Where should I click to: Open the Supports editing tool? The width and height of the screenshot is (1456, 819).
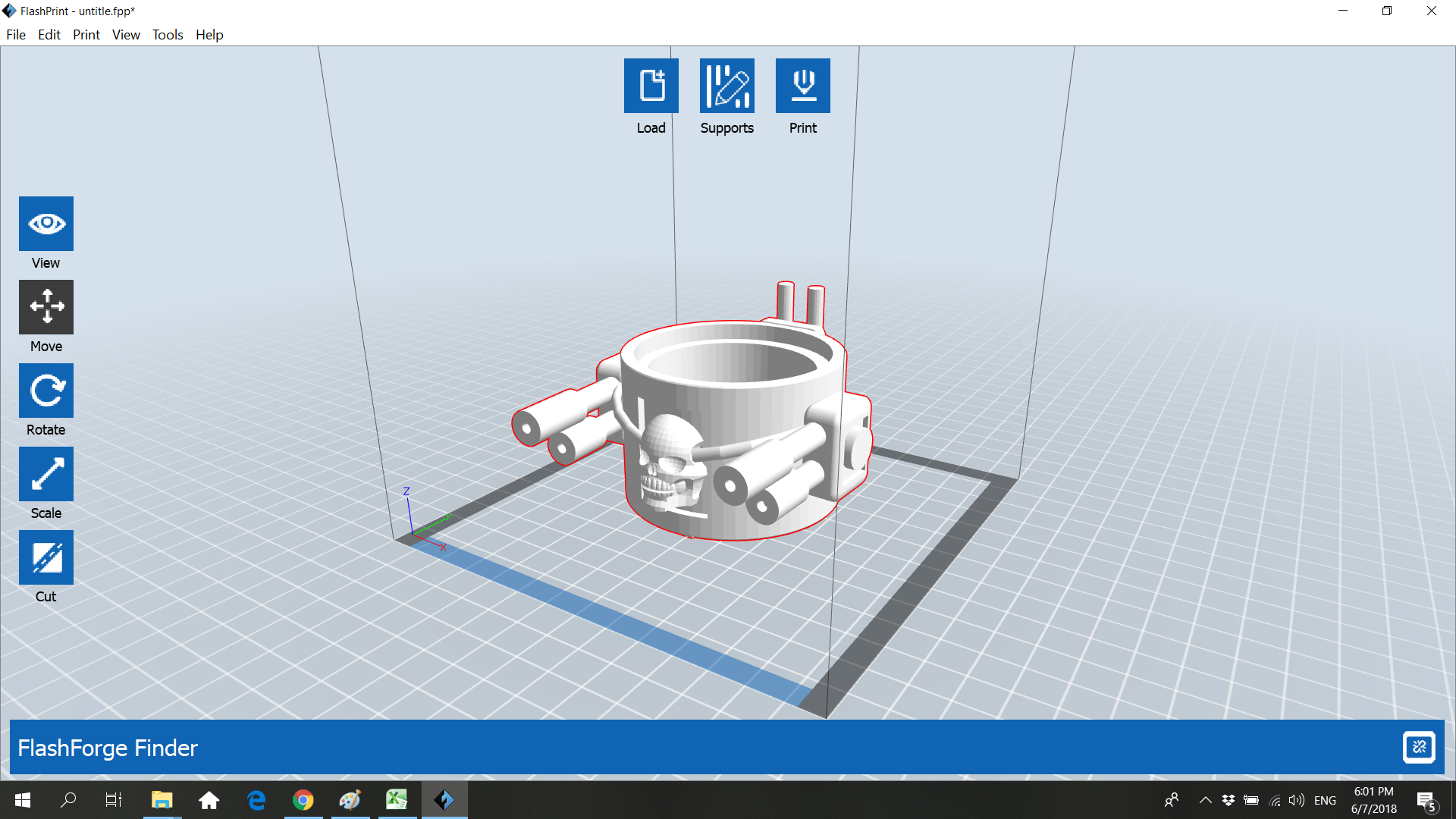tap(726, 86)
